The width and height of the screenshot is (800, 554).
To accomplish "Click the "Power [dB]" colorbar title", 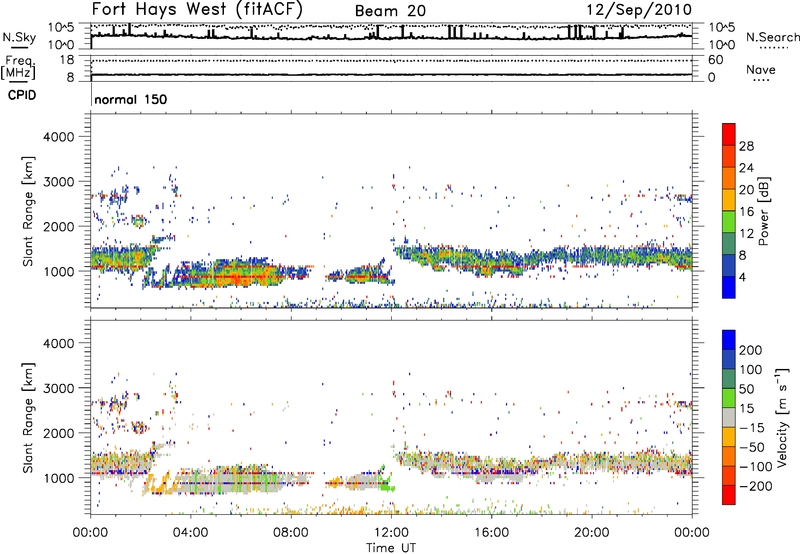I will [763, 211].
